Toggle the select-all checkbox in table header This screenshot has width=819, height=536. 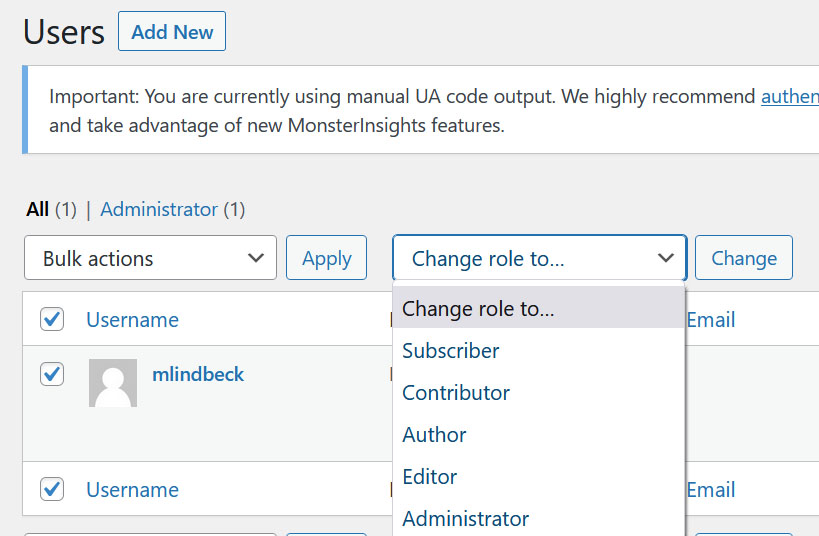point(52,319)
